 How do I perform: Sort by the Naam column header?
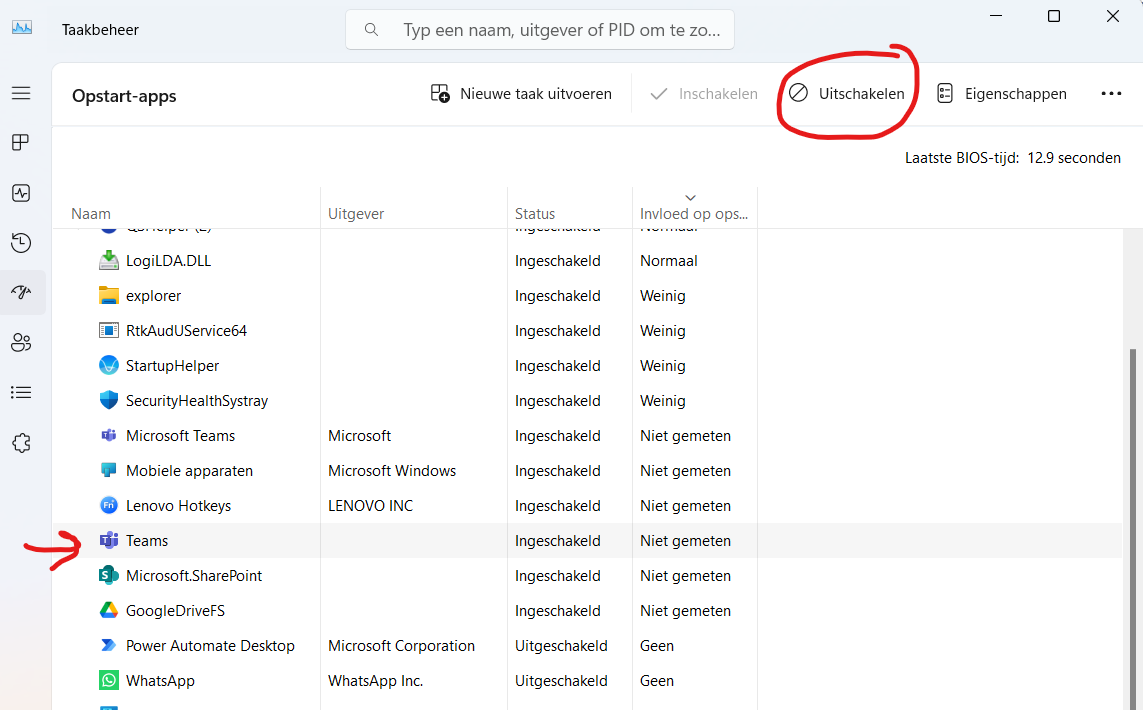click(91, 214)
